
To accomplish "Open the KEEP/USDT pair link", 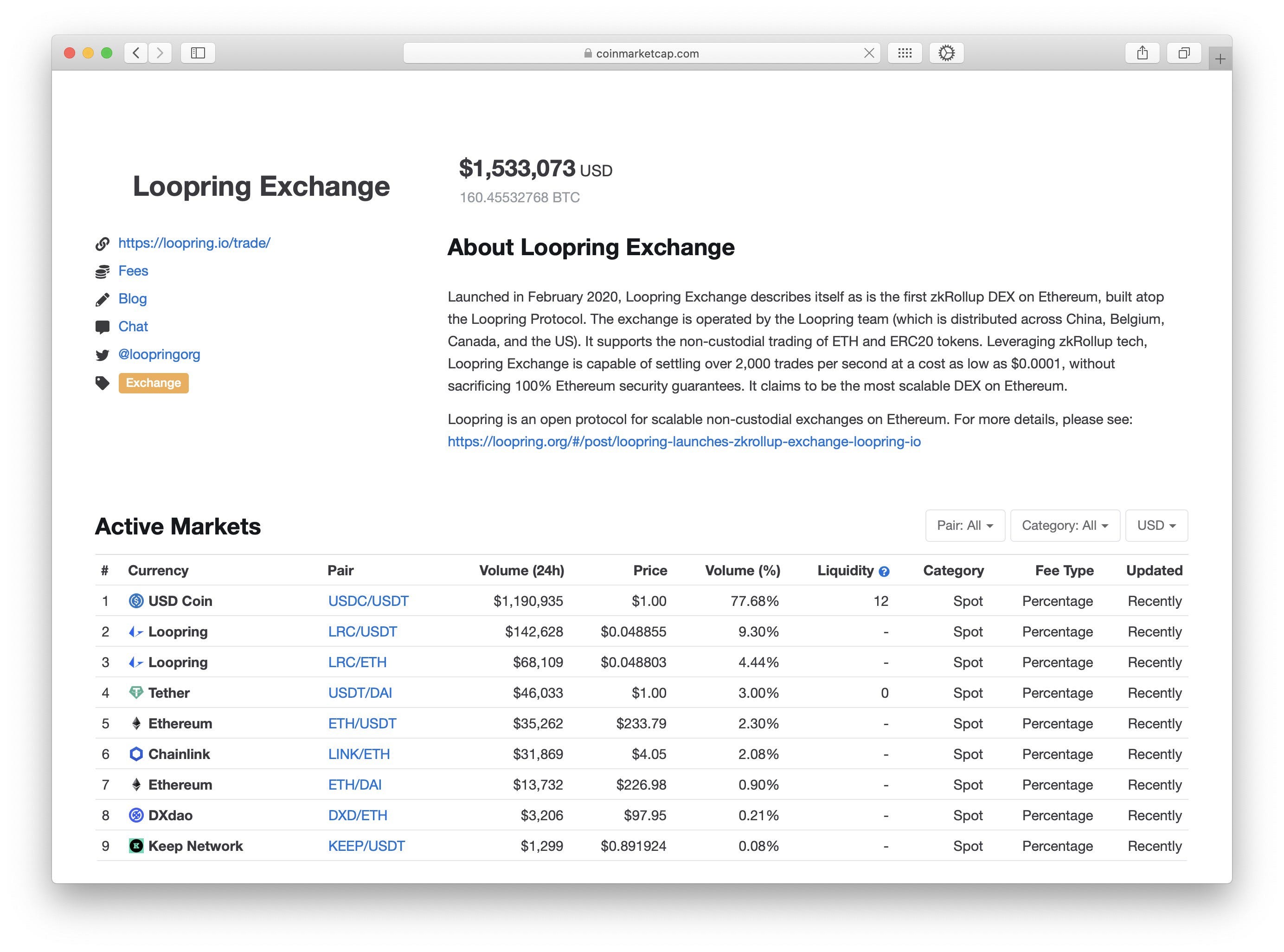I will tap(366, 846).
